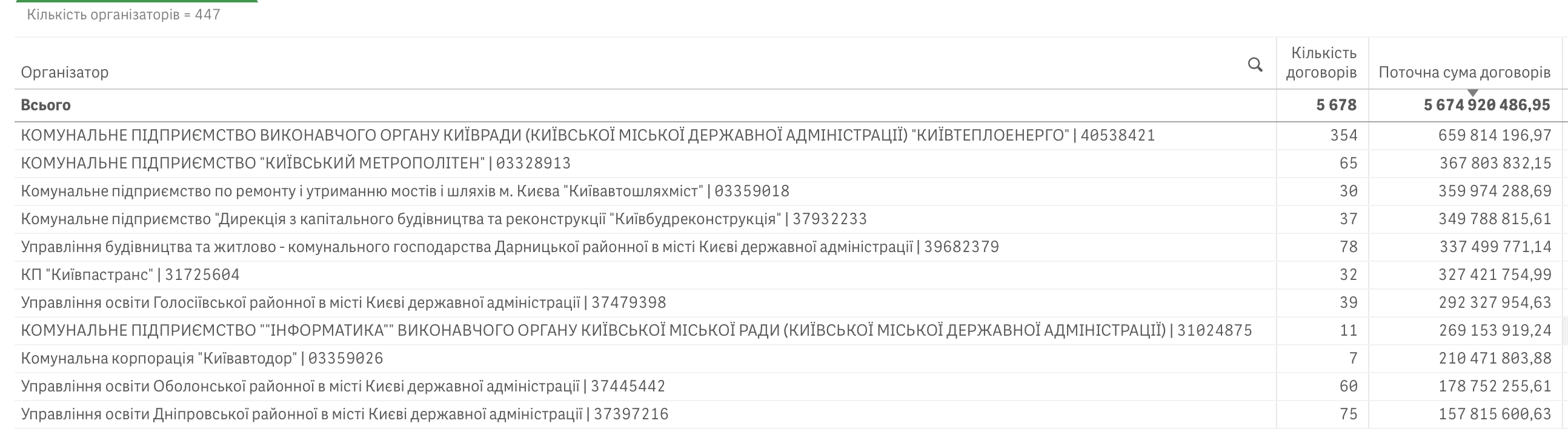
Task: Select the Комунальна корпорація Київавтодор row
Action: (x=202, y=359)
